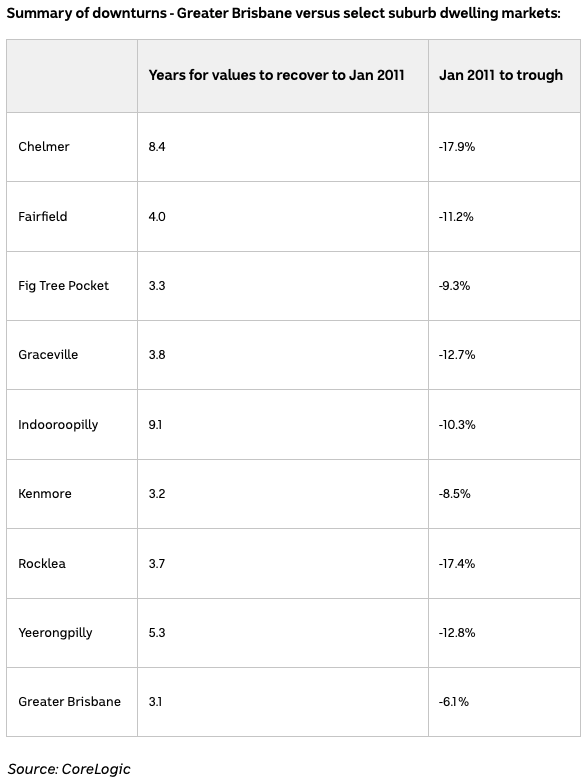This screenshot has height=780, width=588.
Task: Select Kenmore's -8.5% trough value
Action: click(x=454, y=494)
